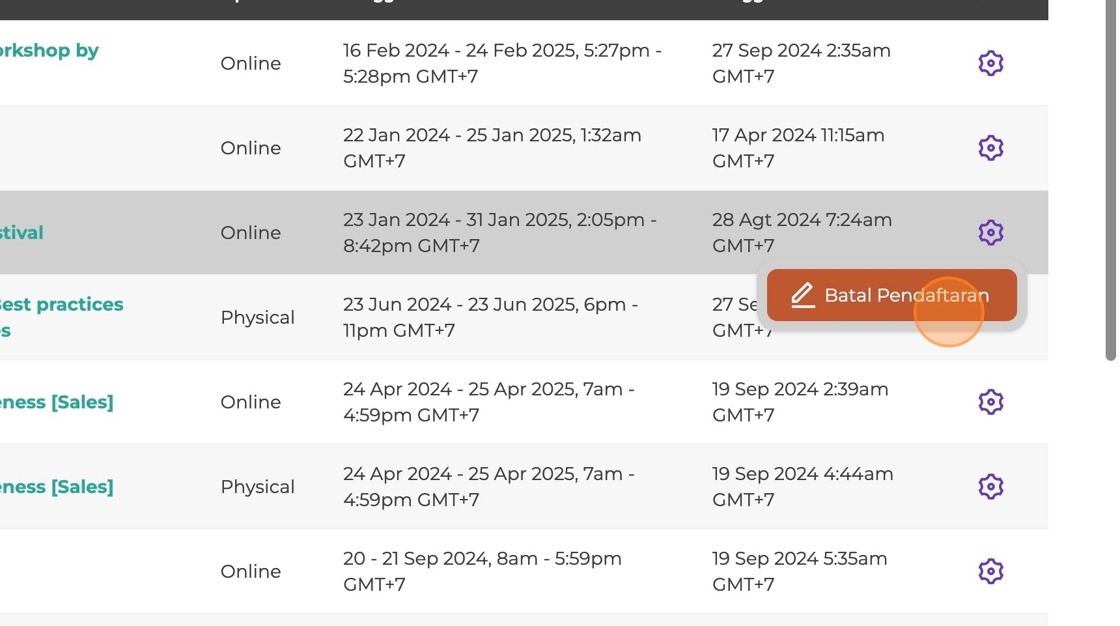Click 'Physical' type in 23 Jun 2024 row
Screen dimensions: 1120x626
pyautogui.click(x=257, y=317)
